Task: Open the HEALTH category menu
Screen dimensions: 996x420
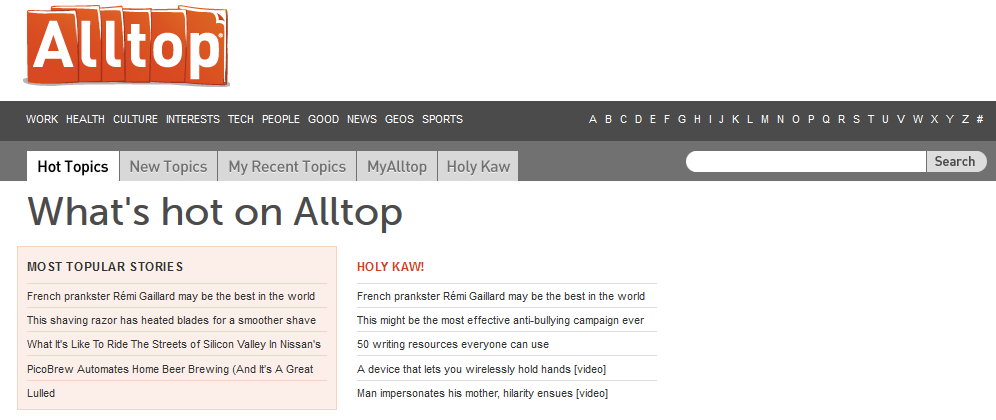Action: [x=85, y=119]
